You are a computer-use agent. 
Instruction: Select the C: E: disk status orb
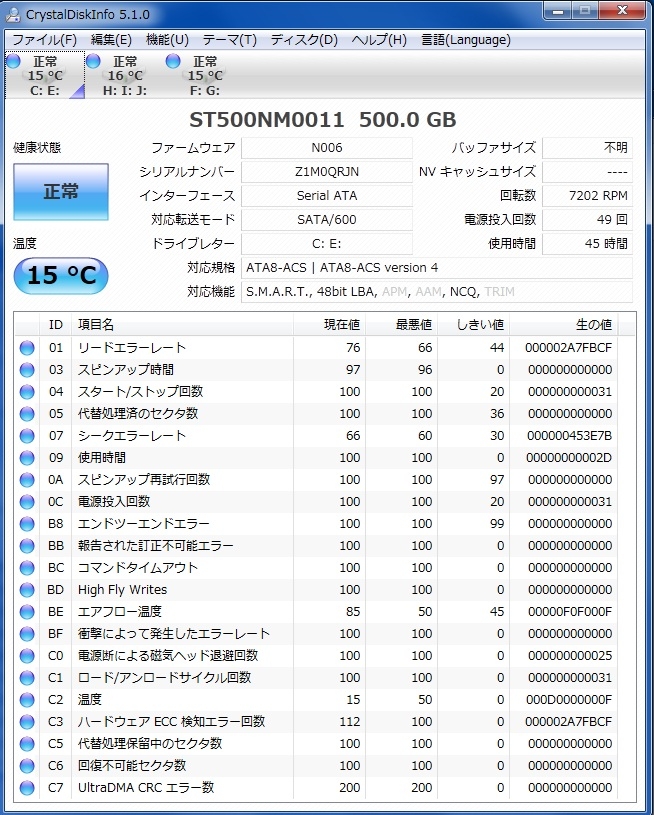click(13, 61)
